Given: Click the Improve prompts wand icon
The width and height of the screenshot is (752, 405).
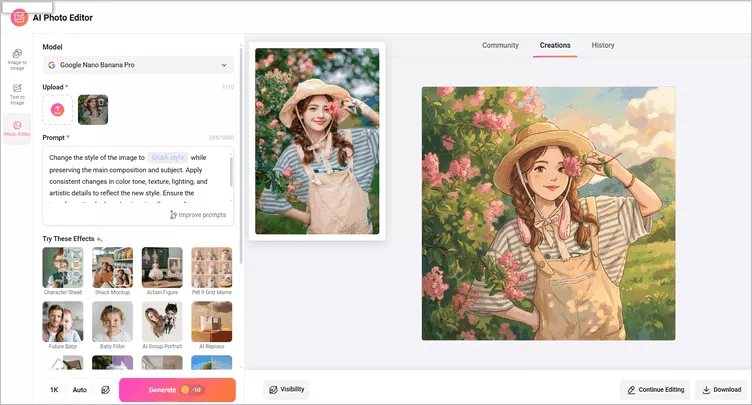Looking at the screenshot, I should click(x=173, y=215).
